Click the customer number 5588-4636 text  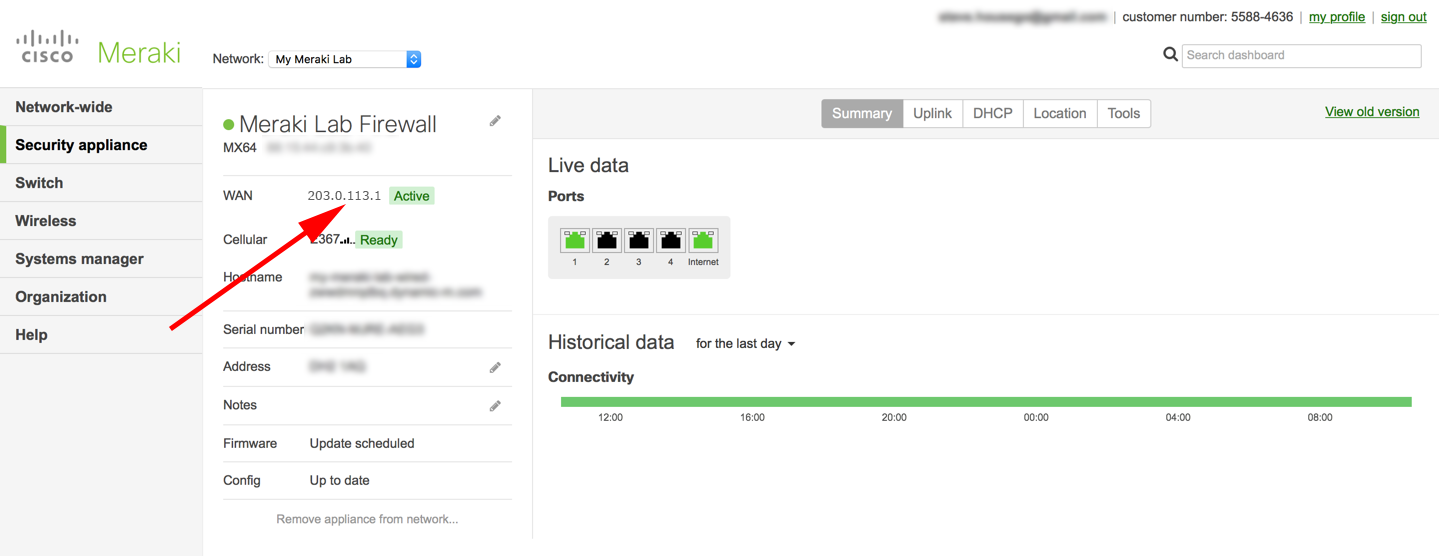(x=1208, y=17)
